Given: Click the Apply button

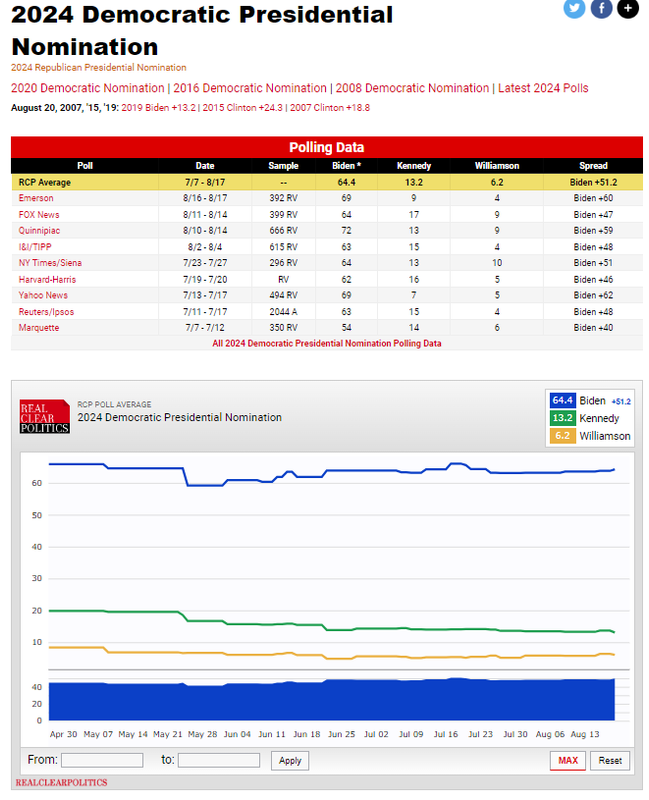Looking at the screenshot, I should (x=290, y=761).
